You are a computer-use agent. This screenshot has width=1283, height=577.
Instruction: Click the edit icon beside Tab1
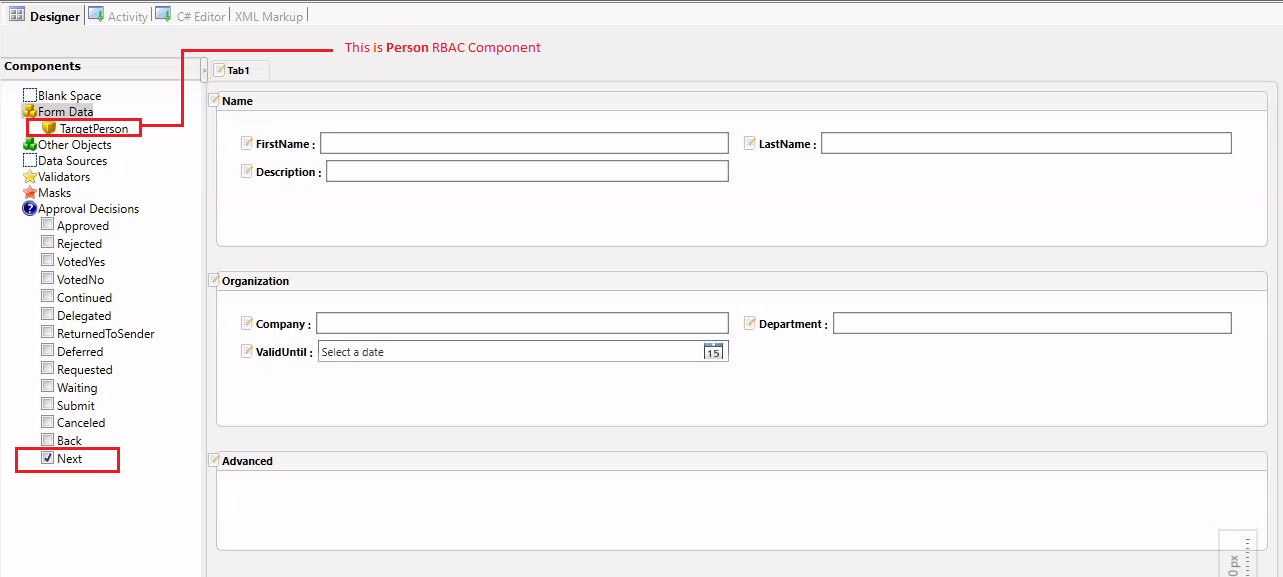(x=220, y=70)
